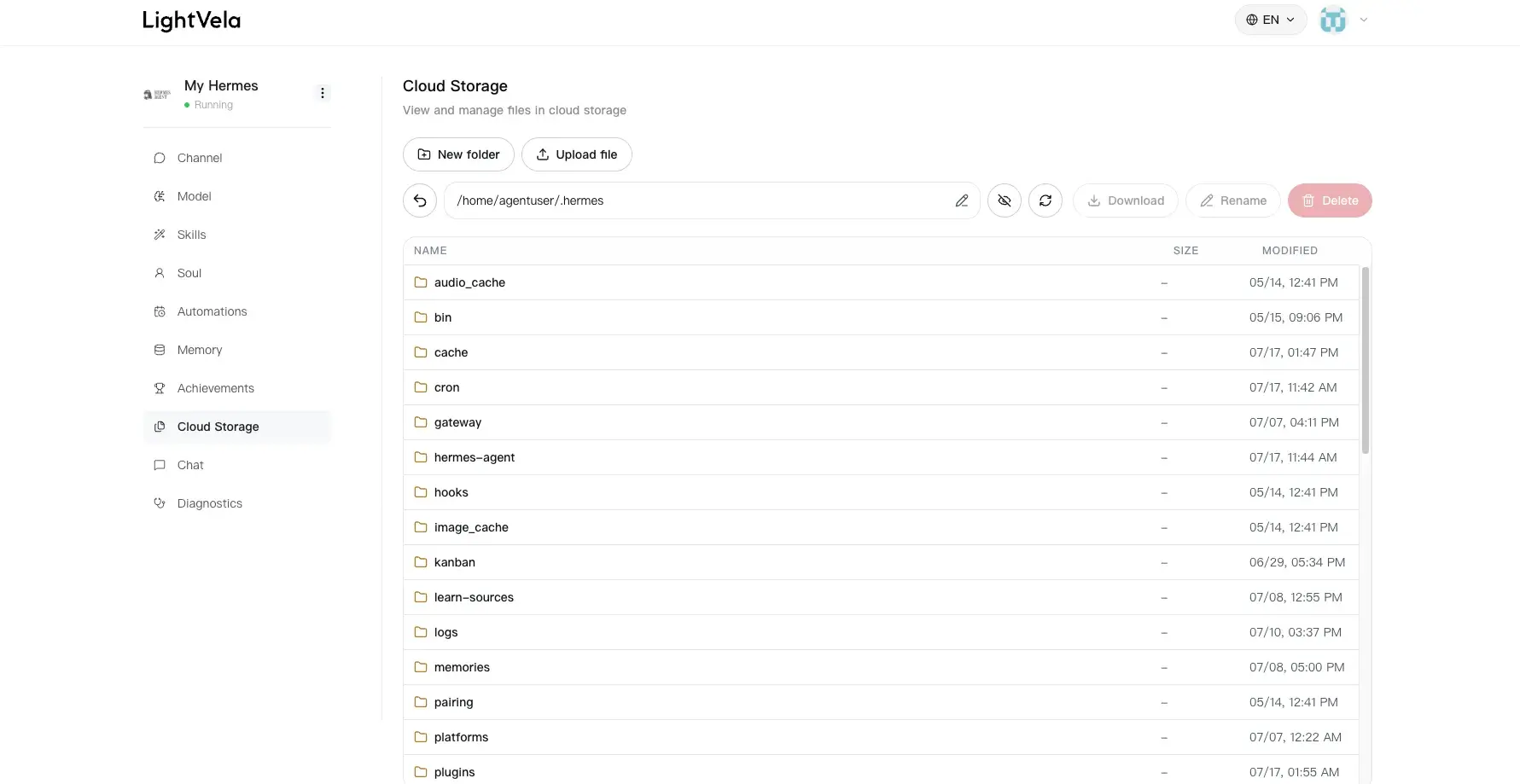The height and width of the screenshot is (784, 1520).
Task: Open the hermes-agent folder name
Action: tap(475, 457)
